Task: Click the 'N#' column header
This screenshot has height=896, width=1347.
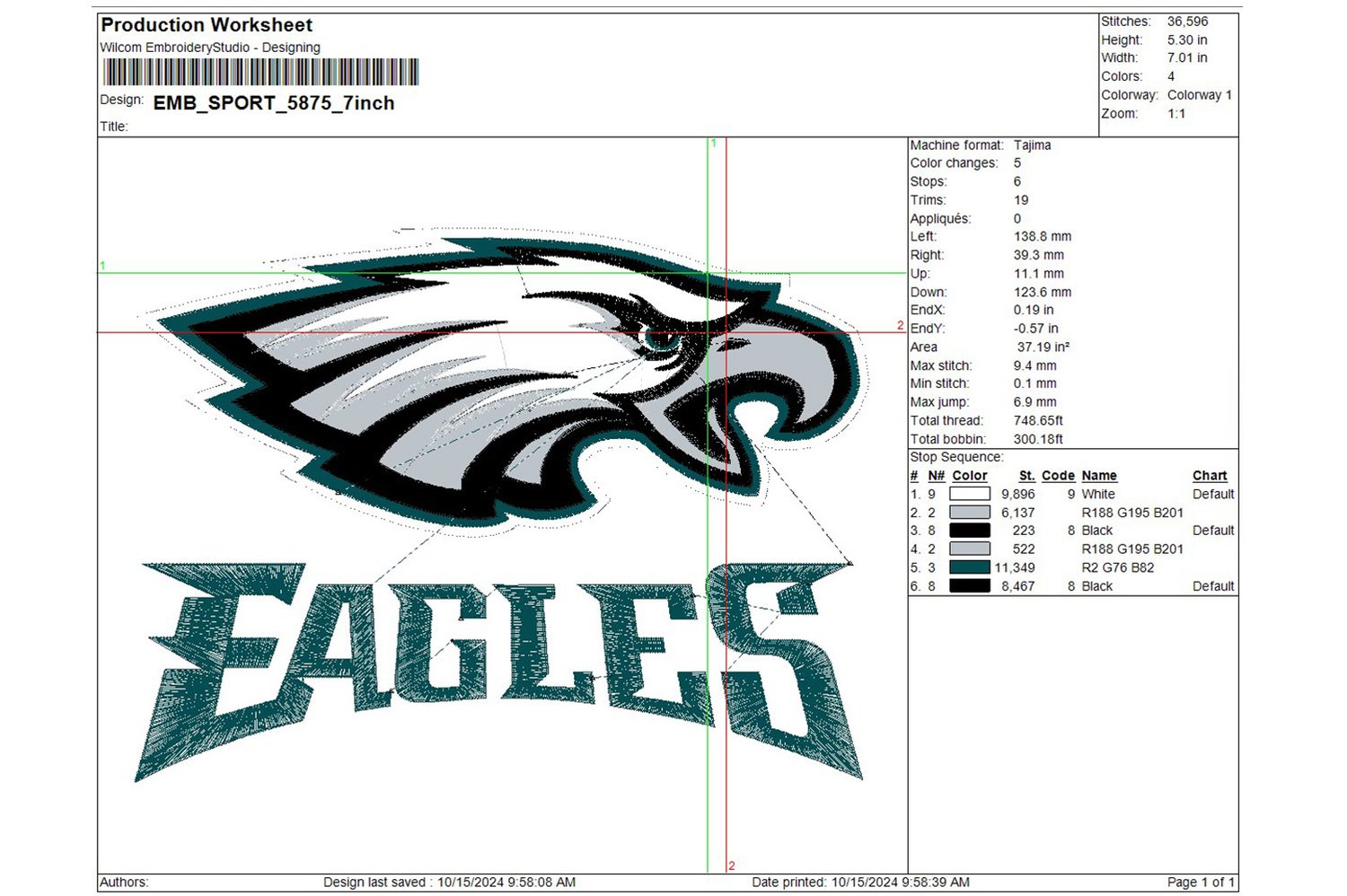Action: click(x=936, y=476)
